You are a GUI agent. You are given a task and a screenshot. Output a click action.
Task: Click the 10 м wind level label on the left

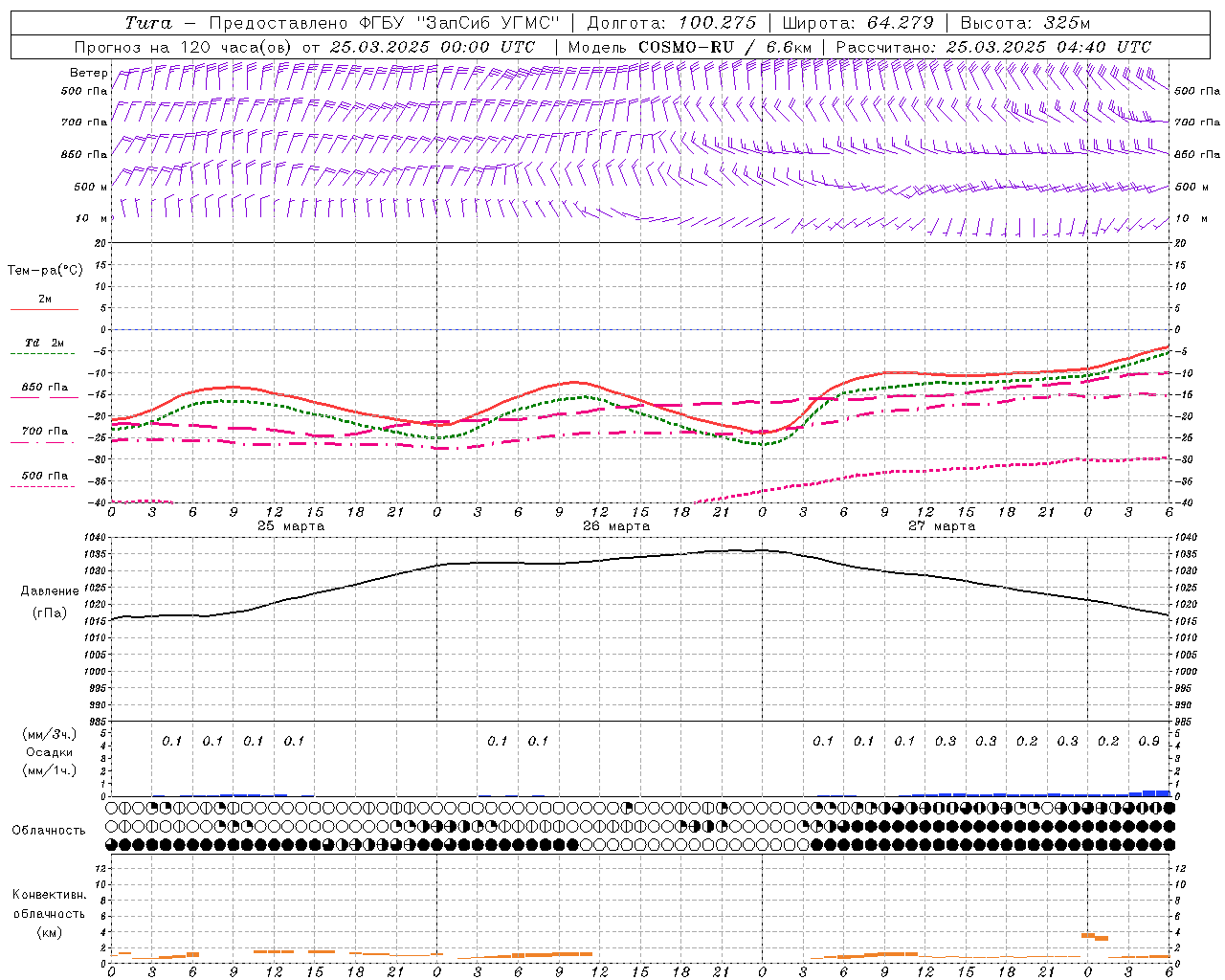coord(91,218)
